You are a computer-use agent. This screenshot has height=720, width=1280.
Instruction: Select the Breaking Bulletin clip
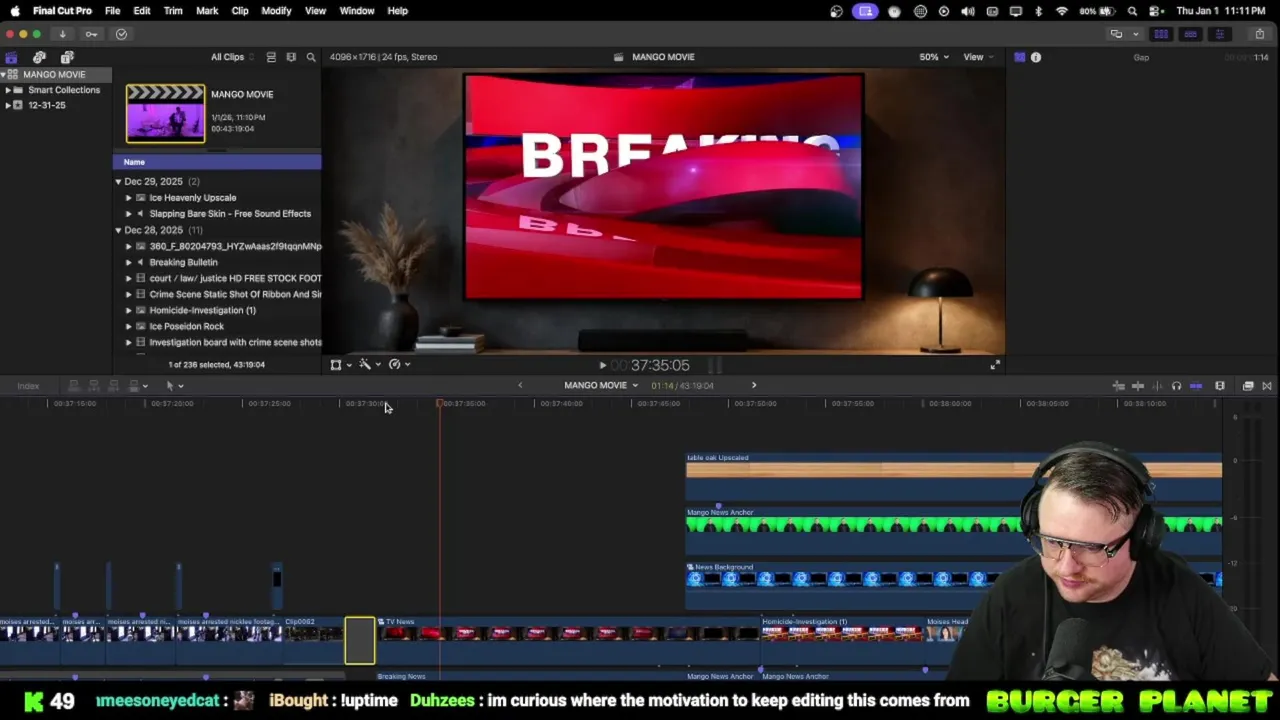coord(183,262)
